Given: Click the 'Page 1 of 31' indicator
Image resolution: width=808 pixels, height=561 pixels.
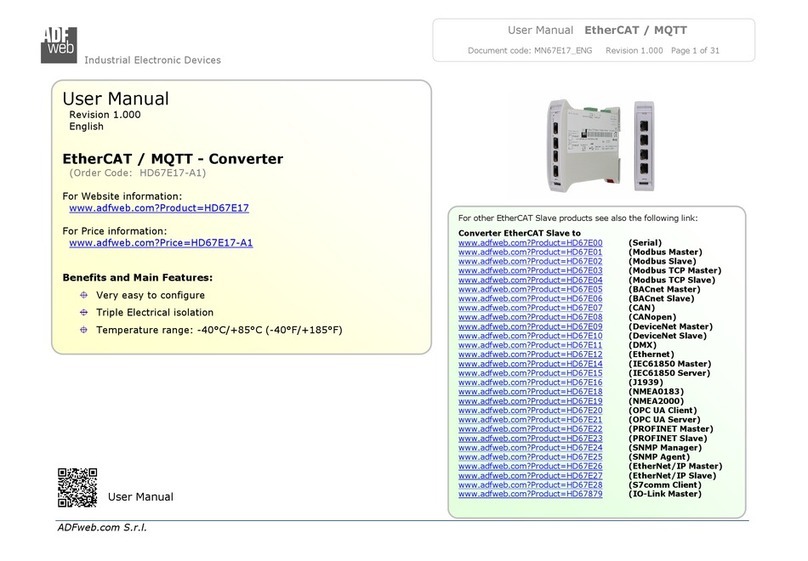Looking at the screenshot, I should pyautogui.click(x=695, y=50).
